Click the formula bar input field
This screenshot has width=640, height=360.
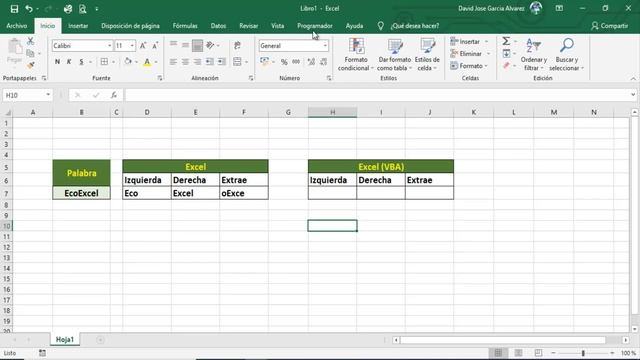377,95
